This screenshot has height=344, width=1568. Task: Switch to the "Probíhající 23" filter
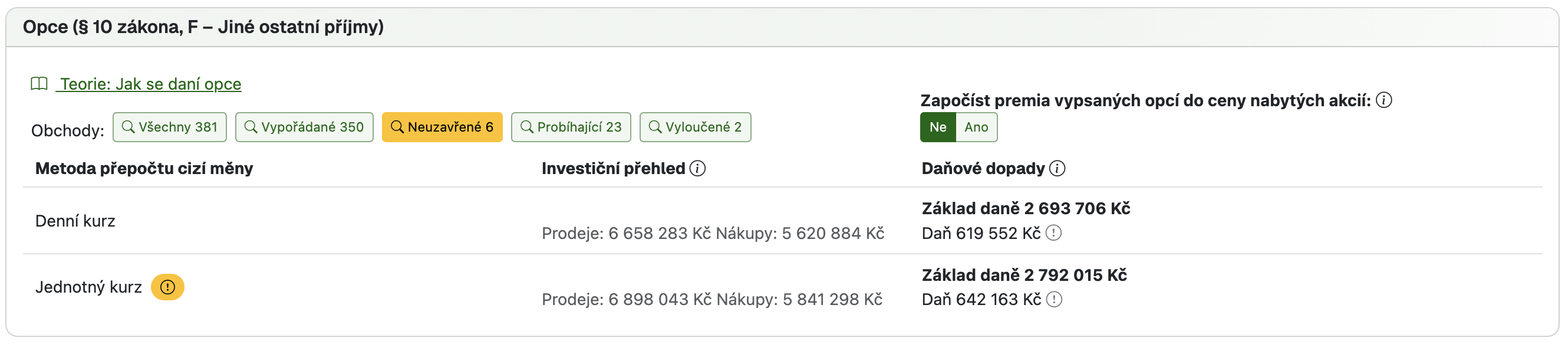pyautogui.click(x=571, y=127)
